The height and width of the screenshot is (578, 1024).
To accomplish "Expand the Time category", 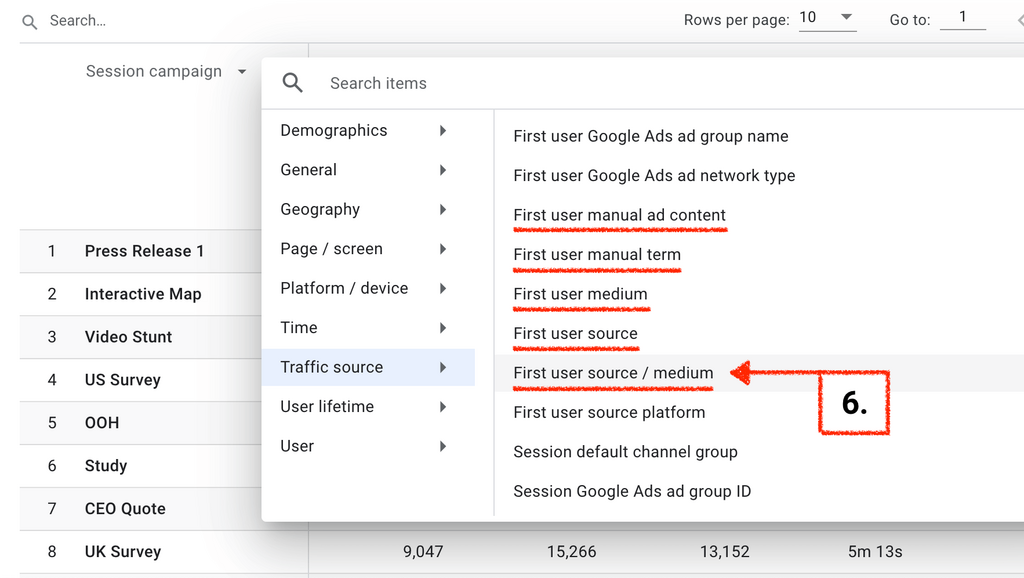I will tap(365, 328).
